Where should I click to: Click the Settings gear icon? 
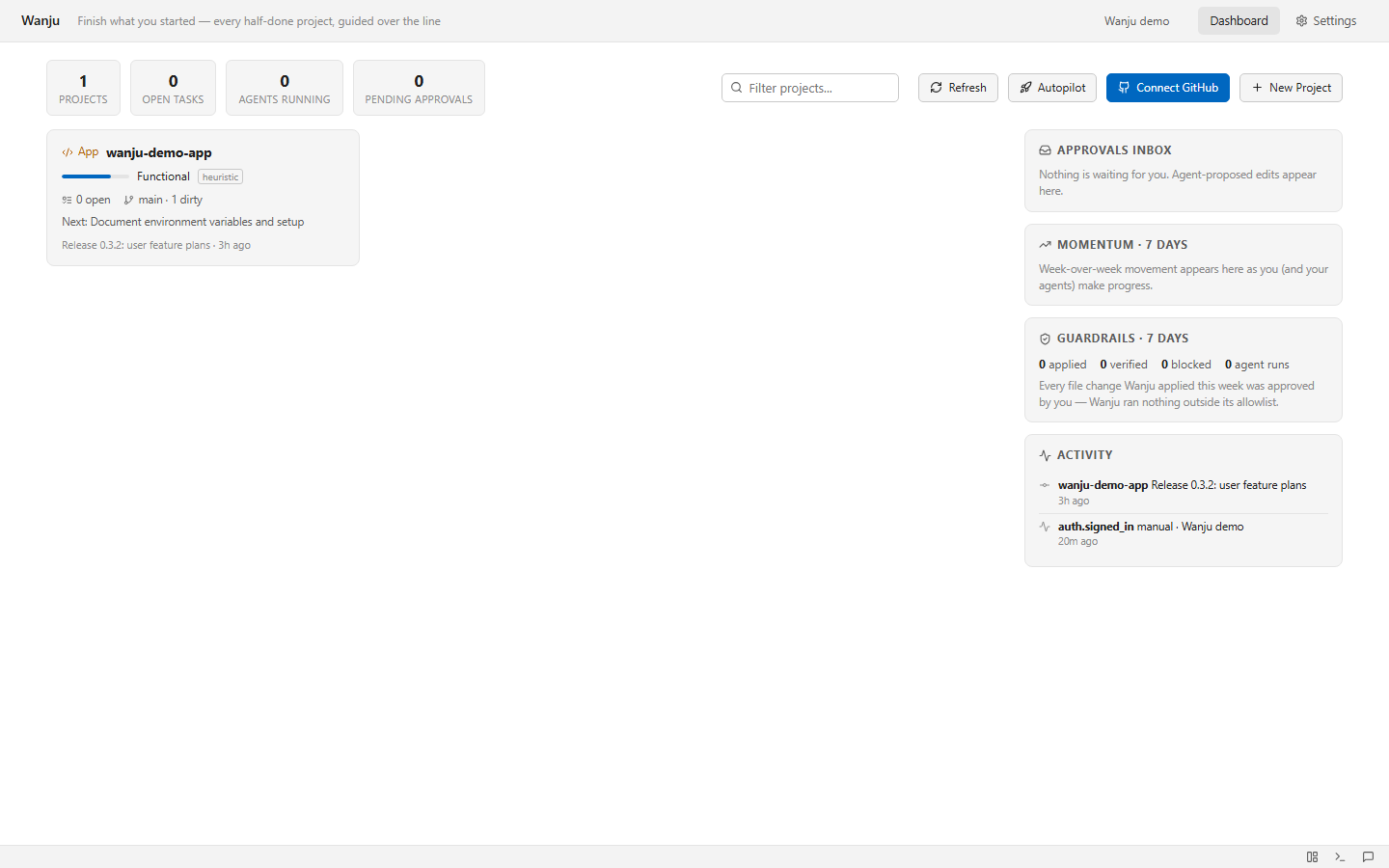click(1301, 21)
